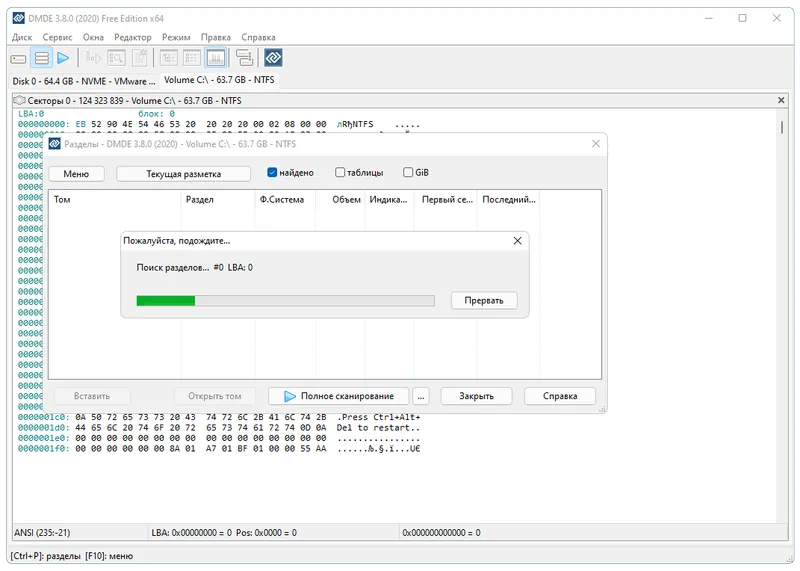The height and width of the screenshot is (571, 800).
Task: Click the 'Del to restart..' ASCII text
Action: tap(378, 428)
